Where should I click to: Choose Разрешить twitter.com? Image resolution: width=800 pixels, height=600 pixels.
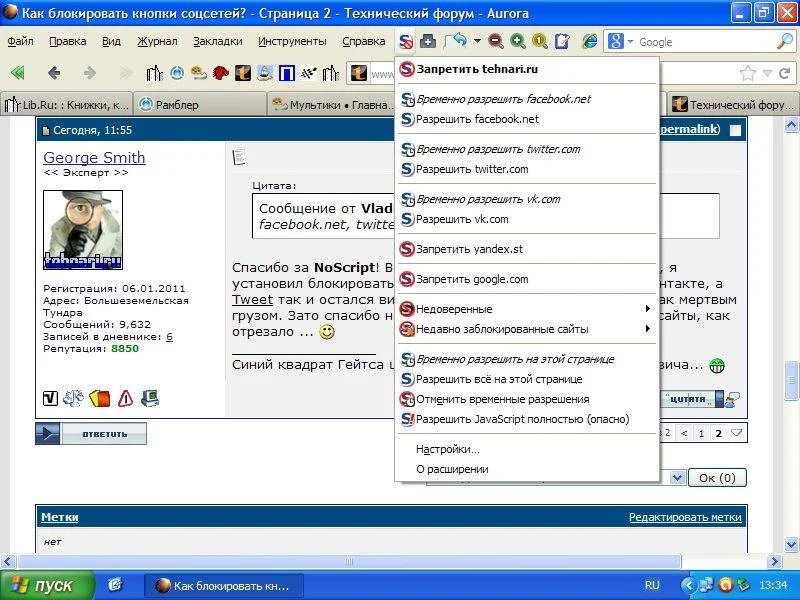[x=527, y=169]
